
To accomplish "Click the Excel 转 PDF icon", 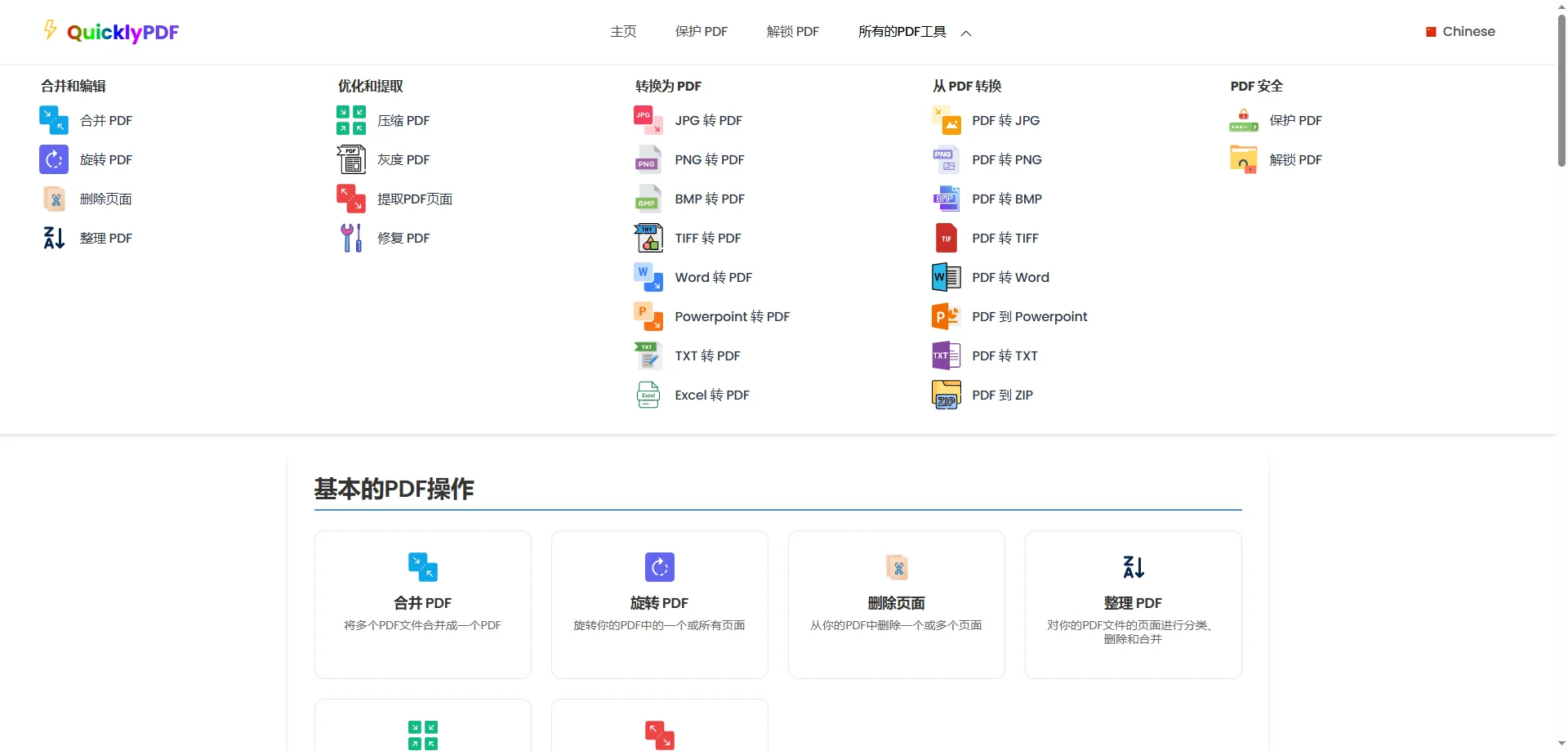I will coord(648,395).
